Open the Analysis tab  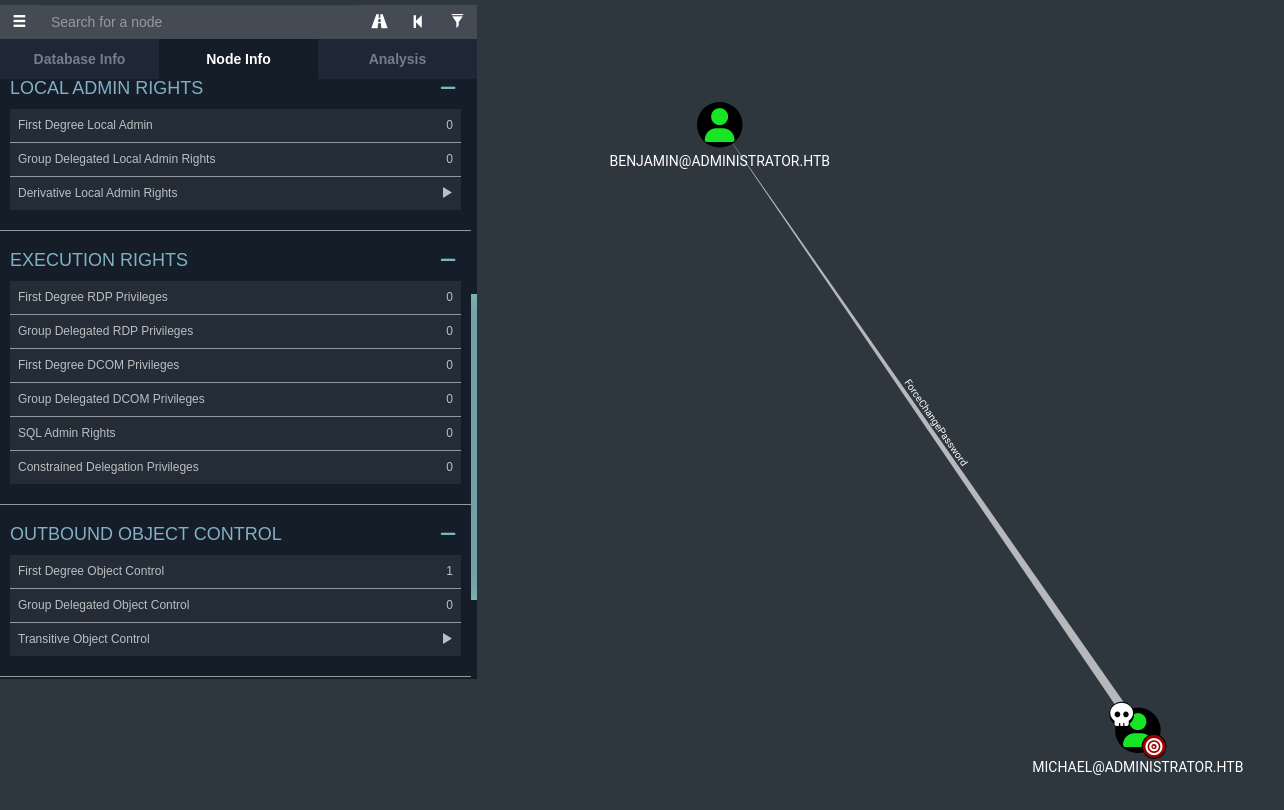click(397, 59)
